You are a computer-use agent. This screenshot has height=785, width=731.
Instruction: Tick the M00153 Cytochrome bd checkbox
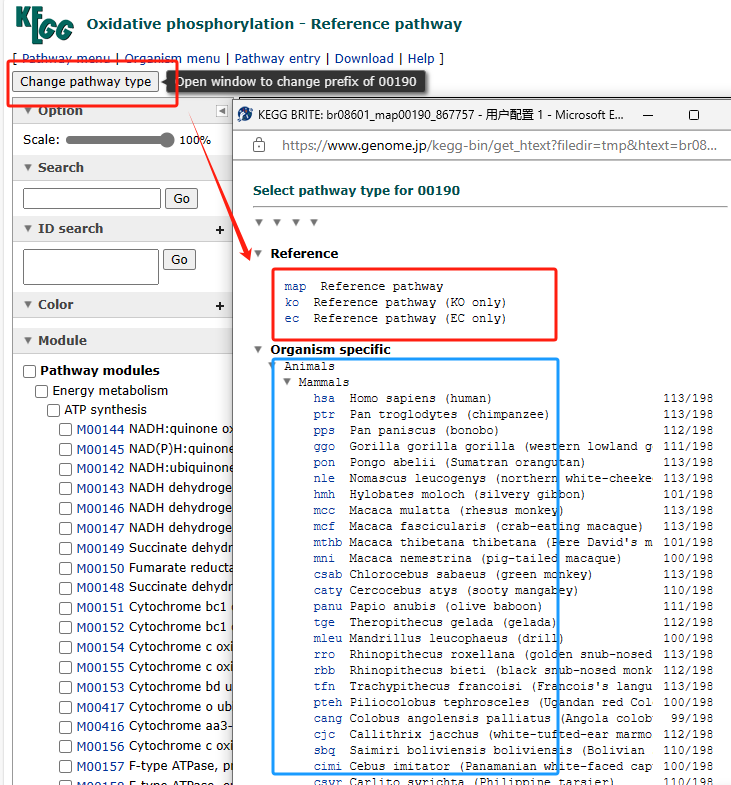tap(66, 687)
